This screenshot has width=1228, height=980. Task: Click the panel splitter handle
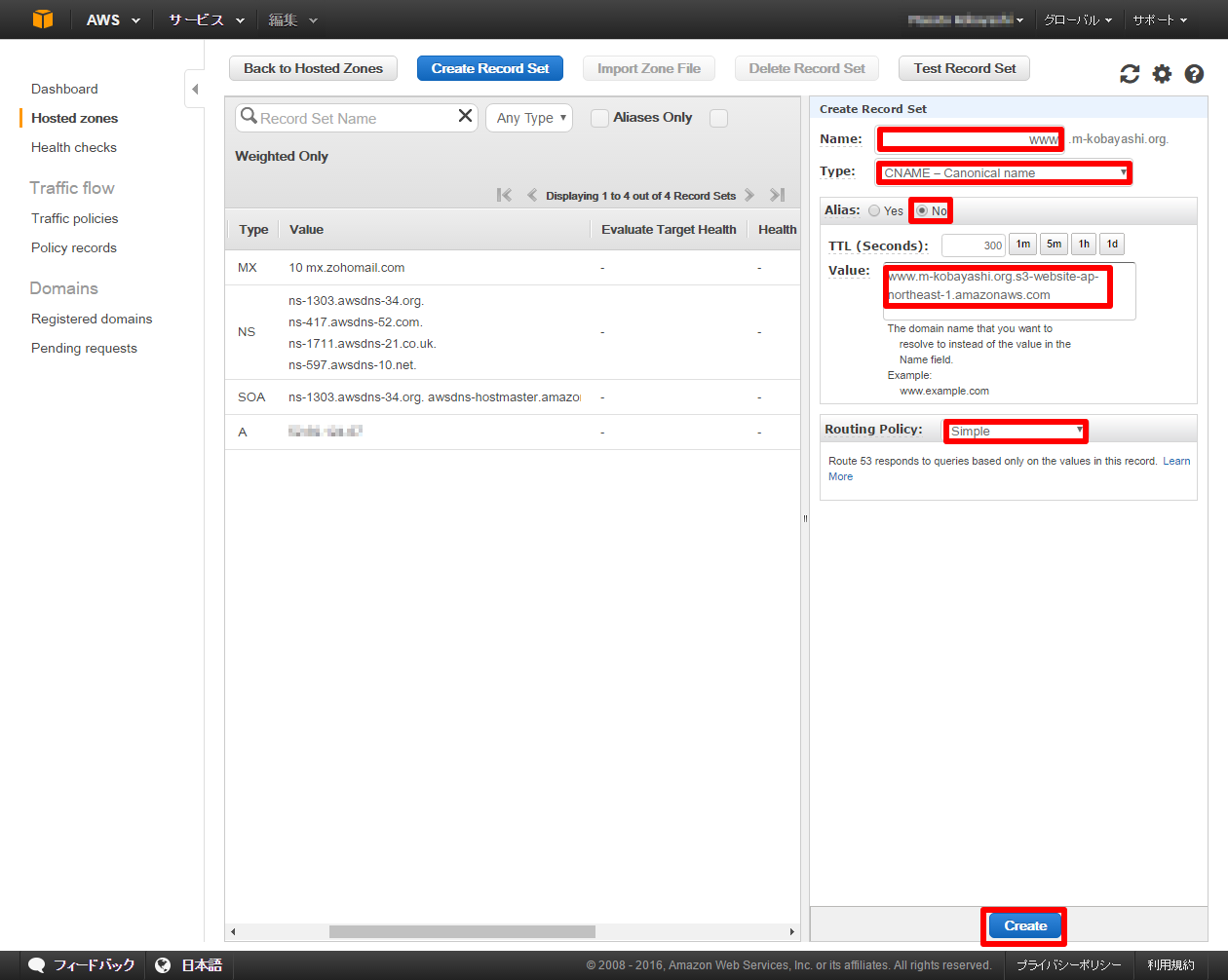(x=805, y=518)
